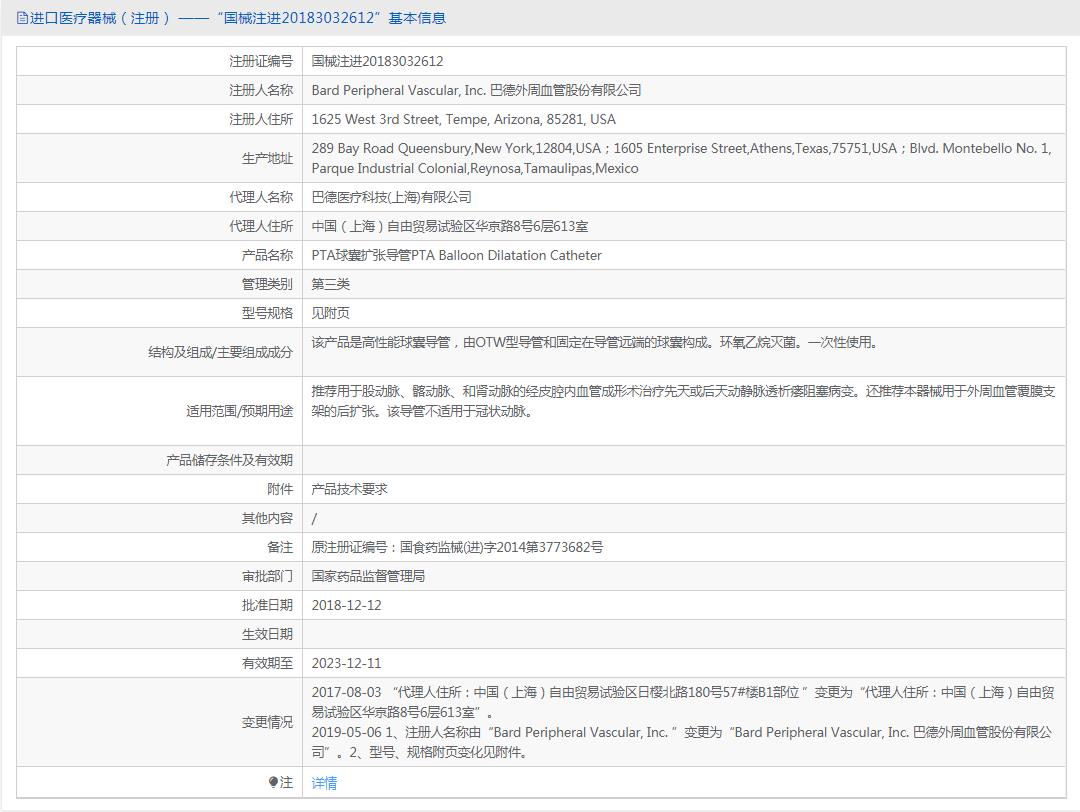Select attachment value 产品技术要求
Image resolution: width=1080 pixels, height=812 pixels.
pyautogui.click(x=349, y=489)
